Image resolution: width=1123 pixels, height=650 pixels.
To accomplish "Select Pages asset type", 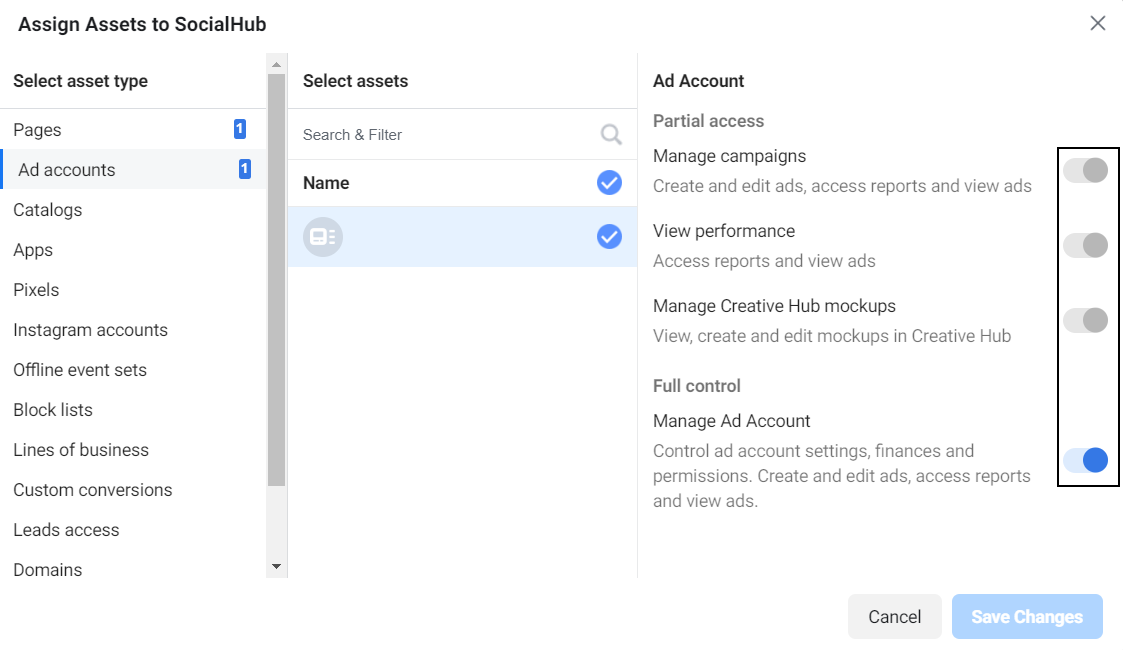I will (x=133, y=130).
